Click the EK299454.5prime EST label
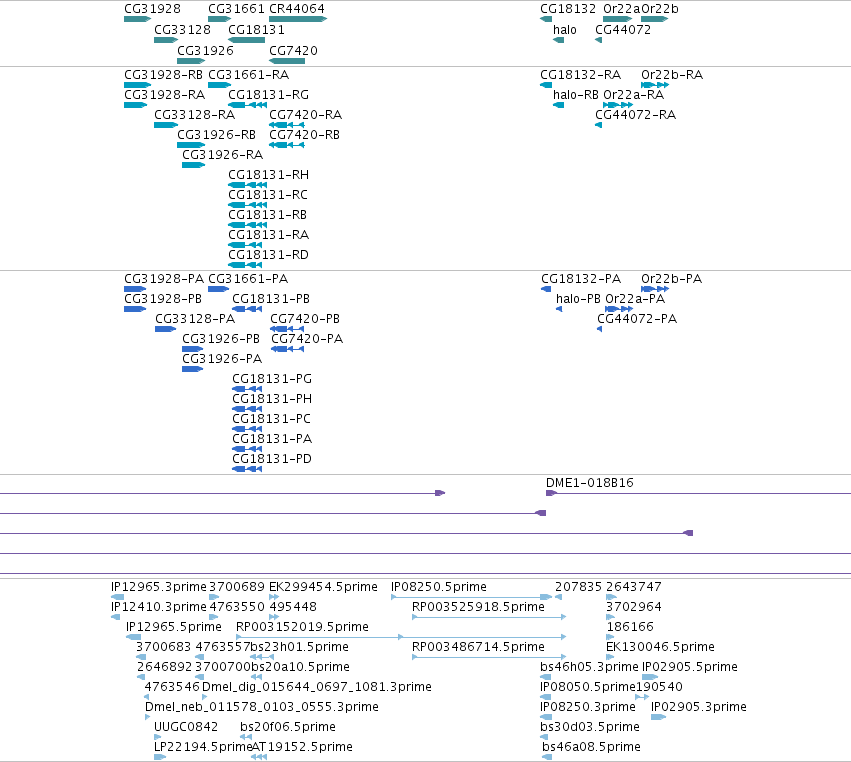 click(x=323, y=587)
